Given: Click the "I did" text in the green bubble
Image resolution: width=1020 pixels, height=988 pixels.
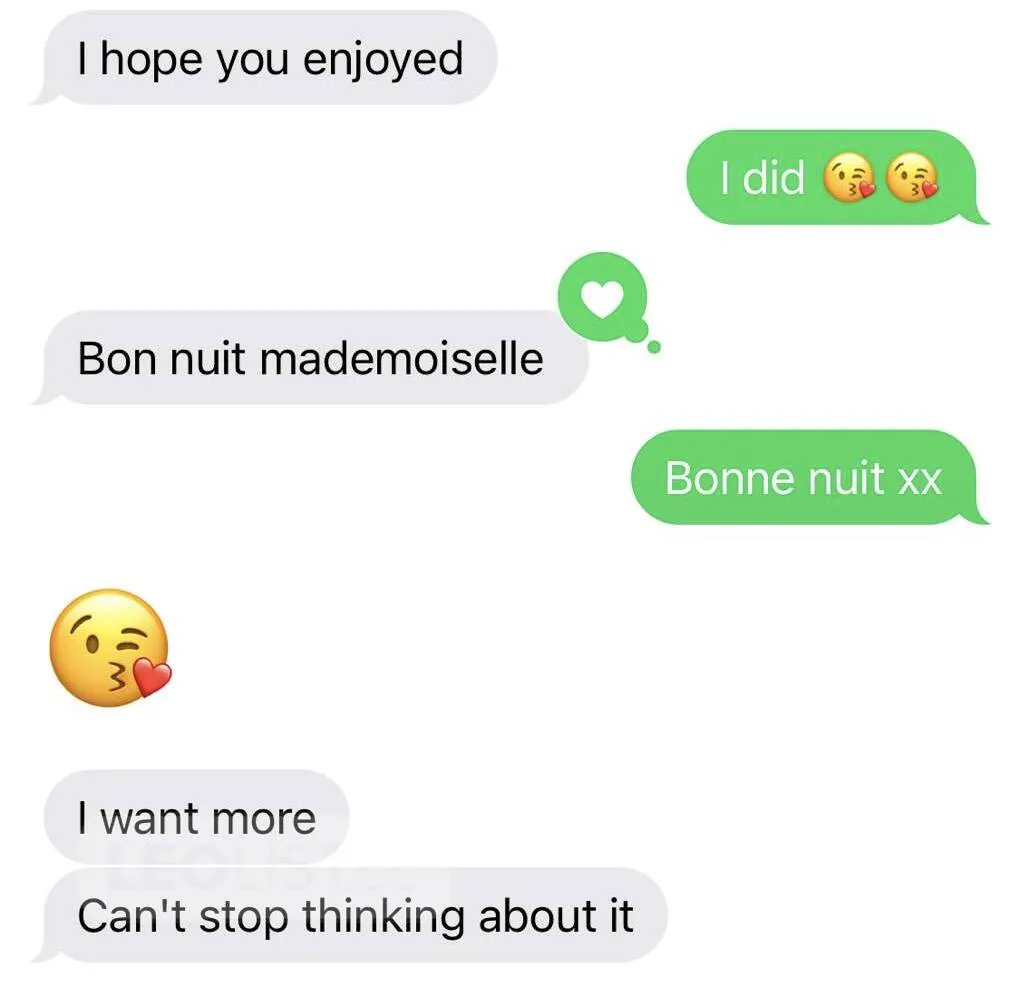Looking at the screenshot, I should click(762, 178).
